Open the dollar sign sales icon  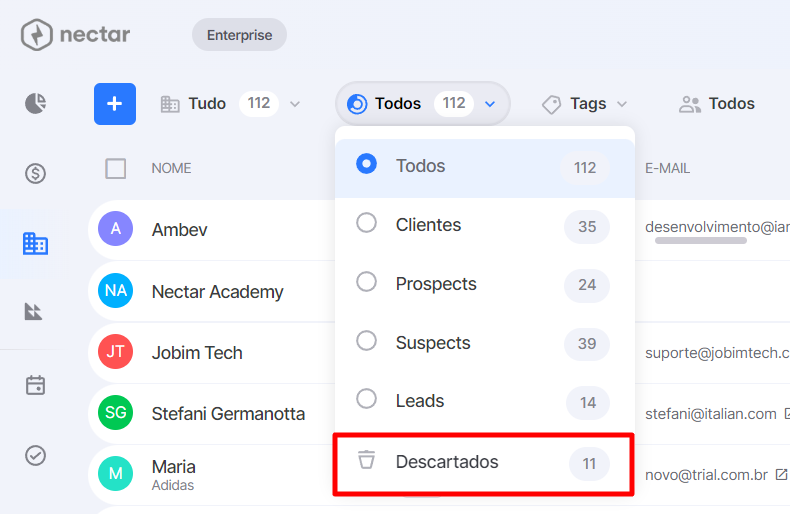pos(35,173)
